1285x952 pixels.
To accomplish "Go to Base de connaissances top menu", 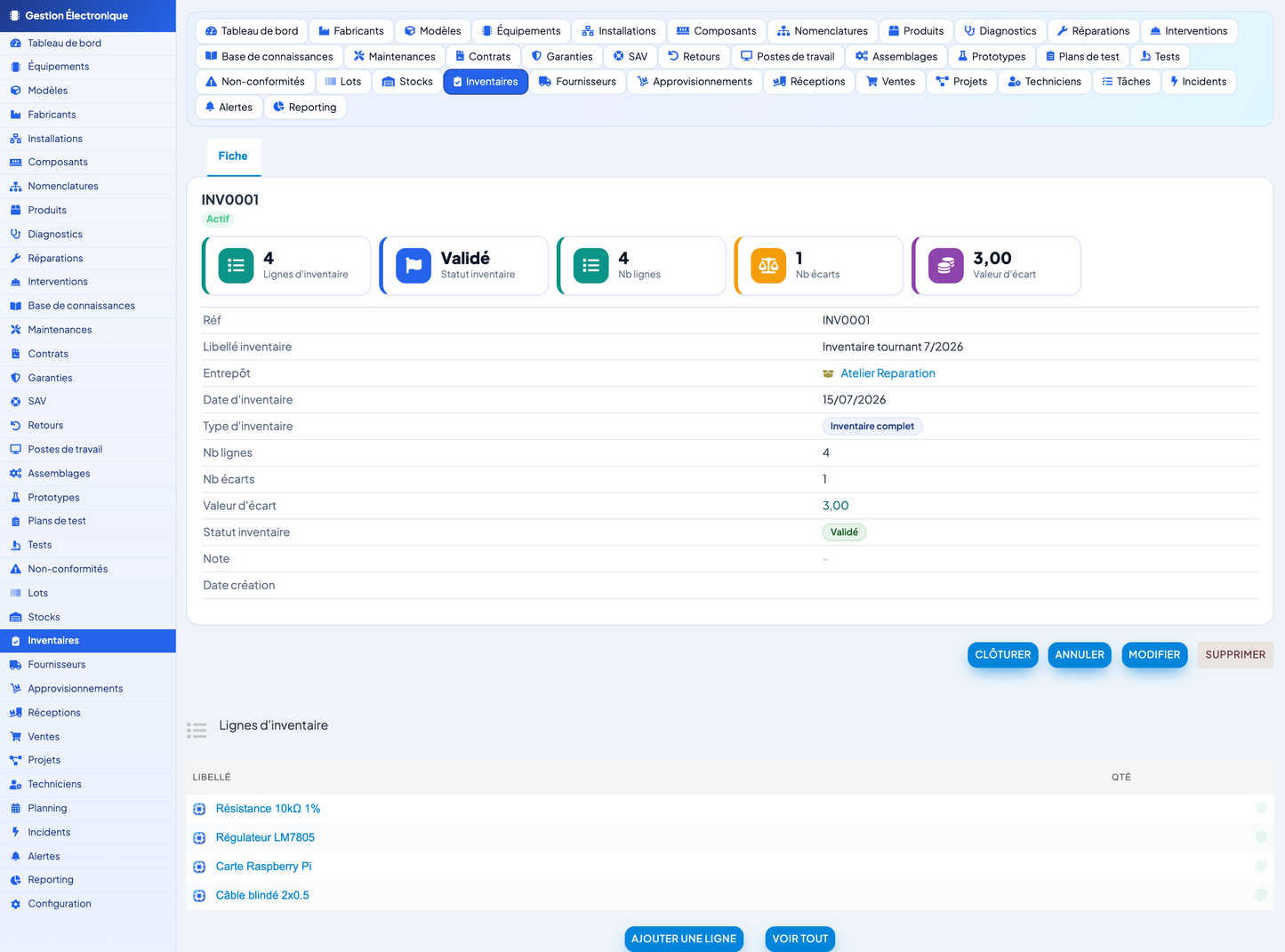I will tap(269, 57).
